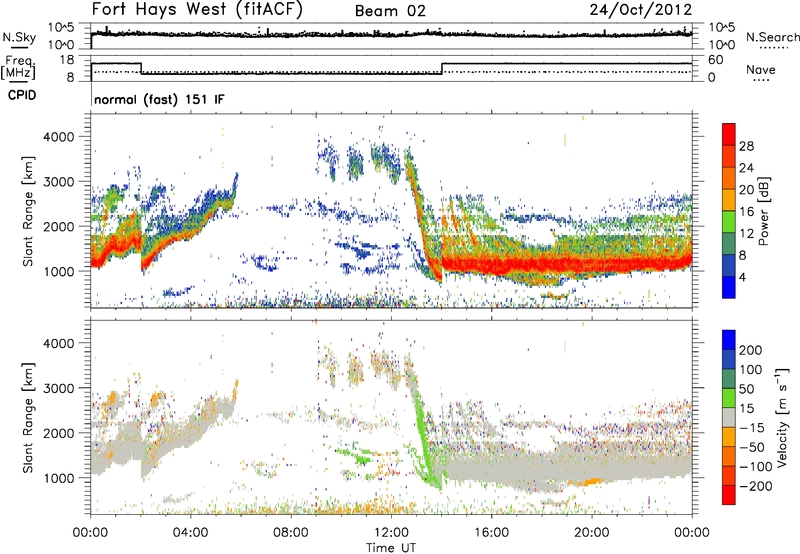Click the 'N.Sky' legend label
This screenshot has height=554, width=800.
19,37
